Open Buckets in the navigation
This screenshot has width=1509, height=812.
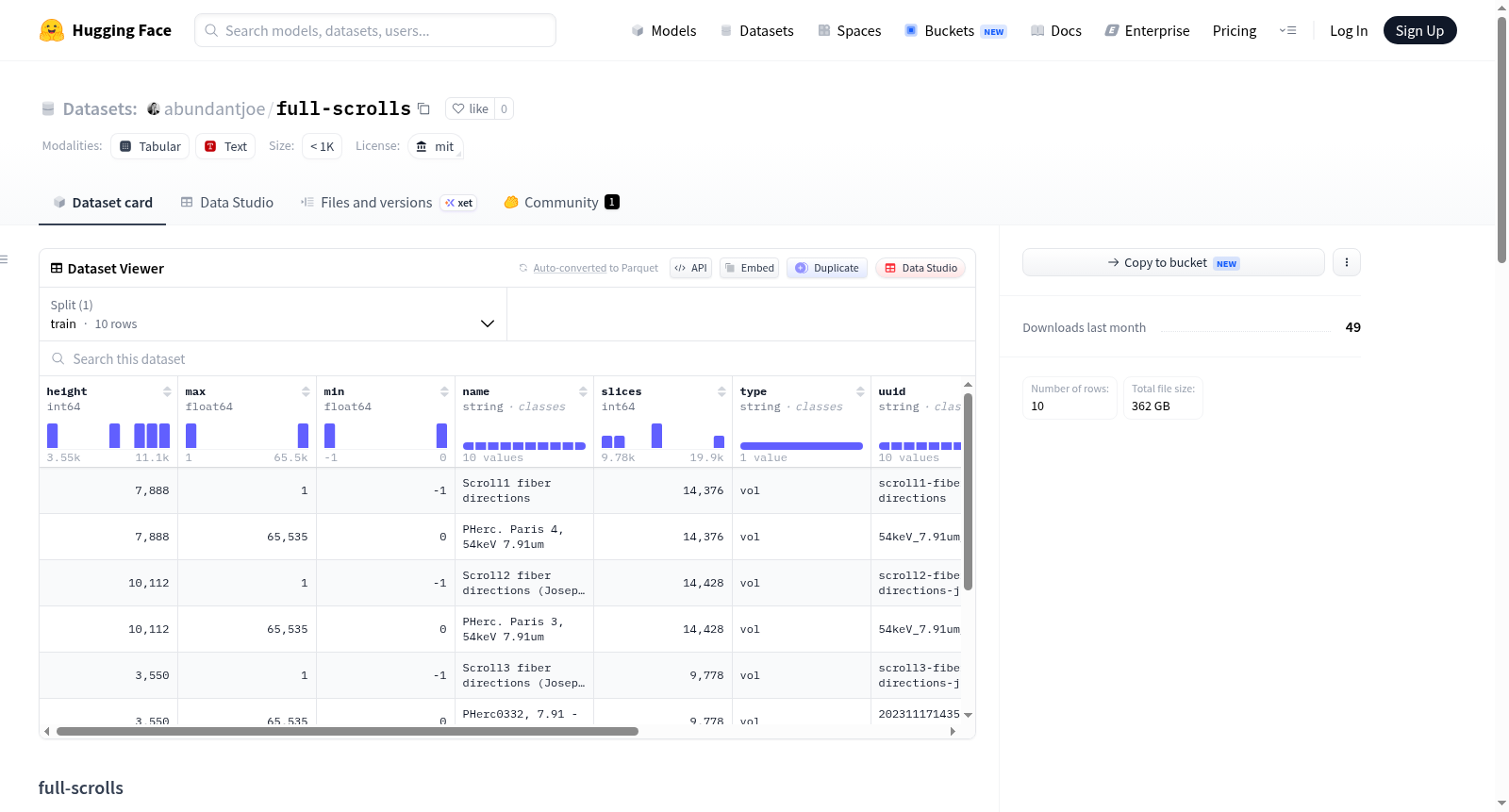[x=954, y=30]
